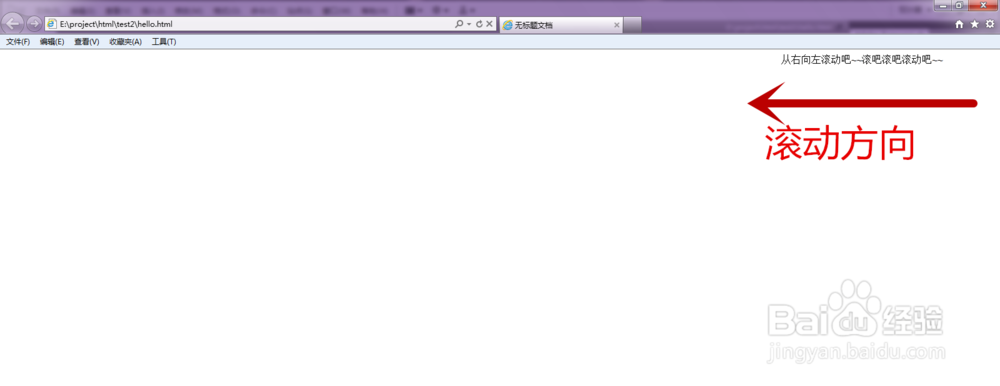Viewport: 1000px width, 386px height.
Task: Open the address bar dropdown arrow
Action: click(469, 24)
